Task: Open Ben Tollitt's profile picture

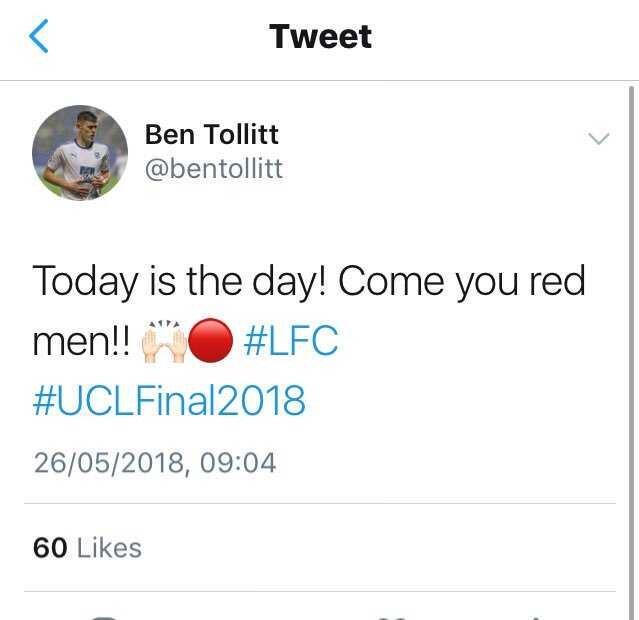Action: coord(80,152)
